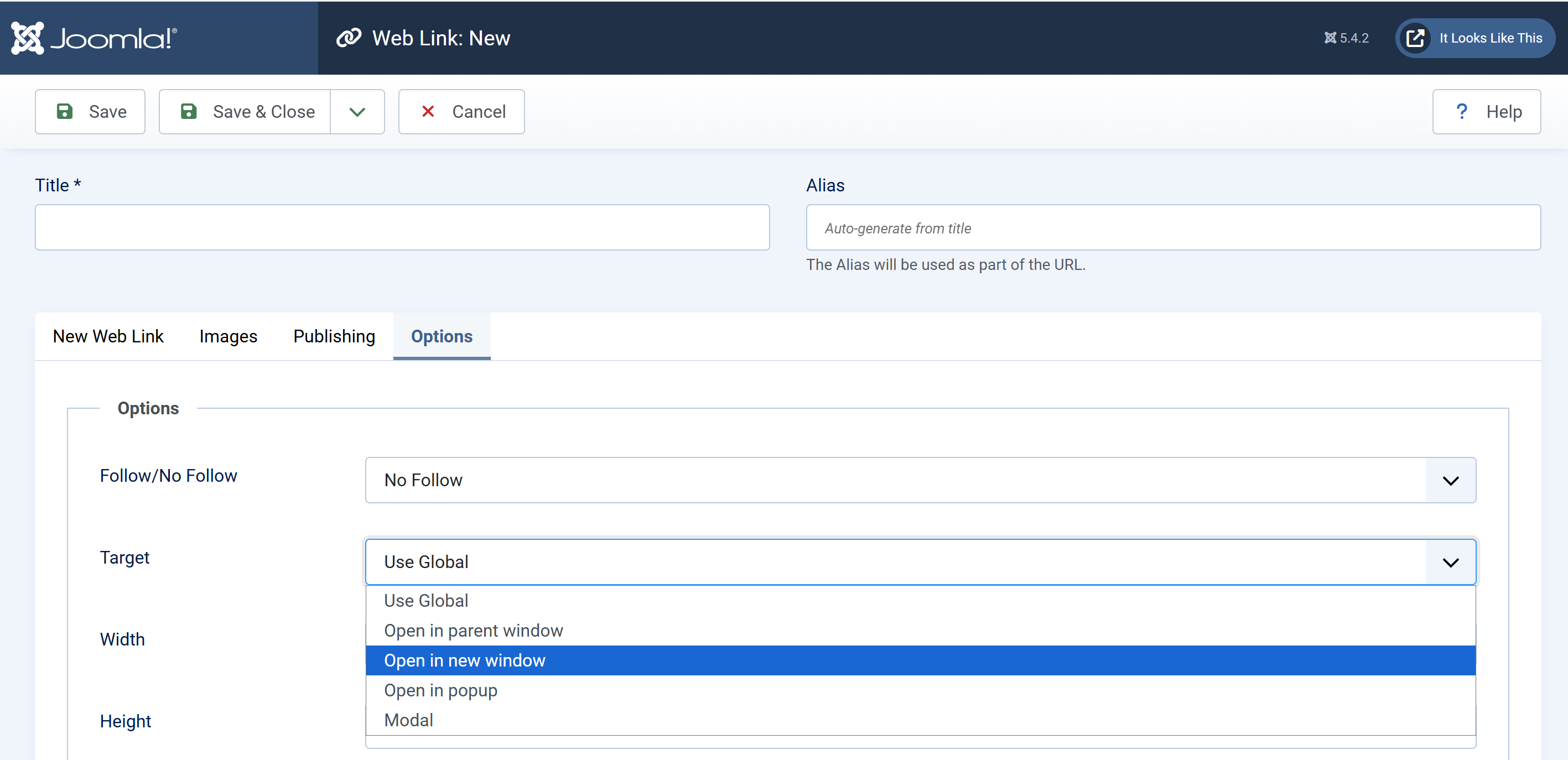Click the Save & Close disk icon
1568x760 pixels.
(x=189, y=111)
